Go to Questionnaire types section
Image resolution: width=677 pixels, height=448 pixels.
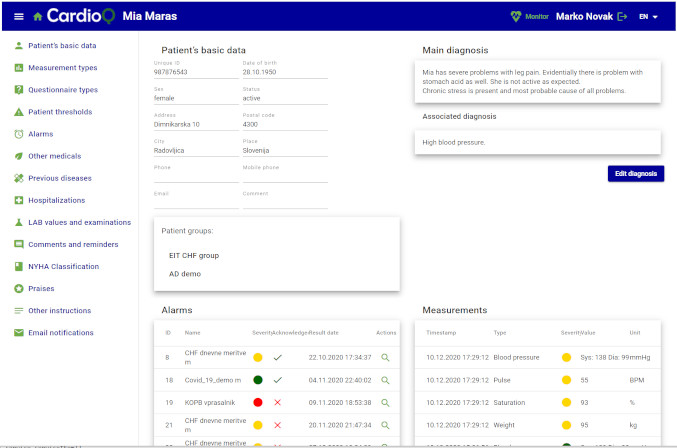(63, 90)
